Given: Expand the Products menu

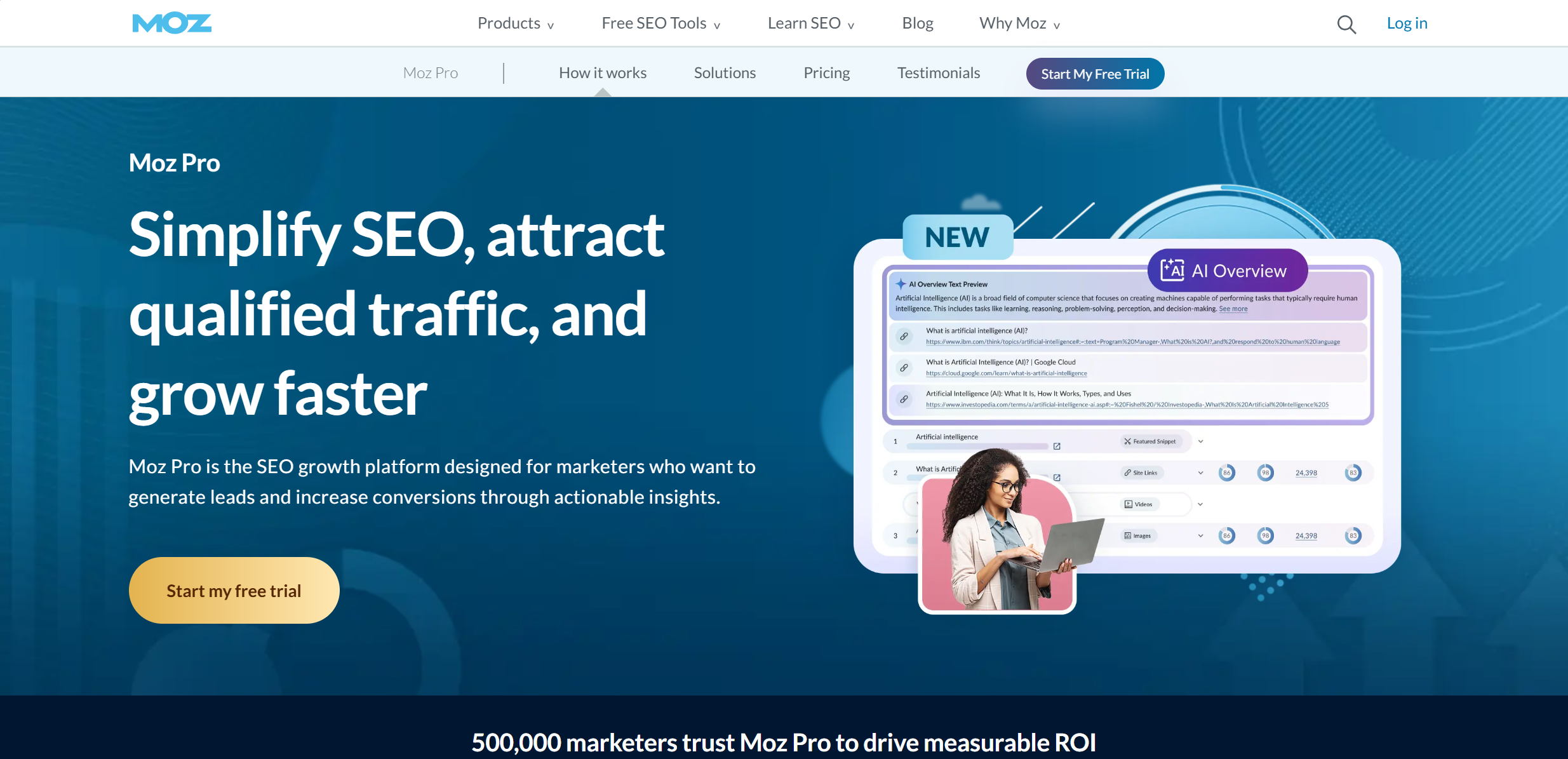Looking at the screenshot, I should pyautogui.click(x=516, y=24).
